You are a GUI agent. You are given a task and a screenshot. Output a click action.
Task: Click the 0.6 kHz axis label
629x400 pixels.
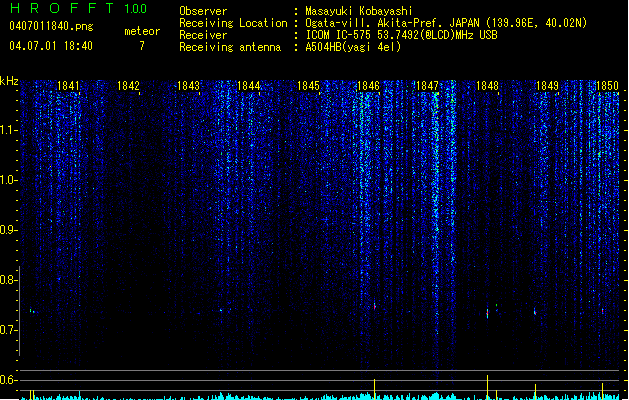tap(8, 380)
